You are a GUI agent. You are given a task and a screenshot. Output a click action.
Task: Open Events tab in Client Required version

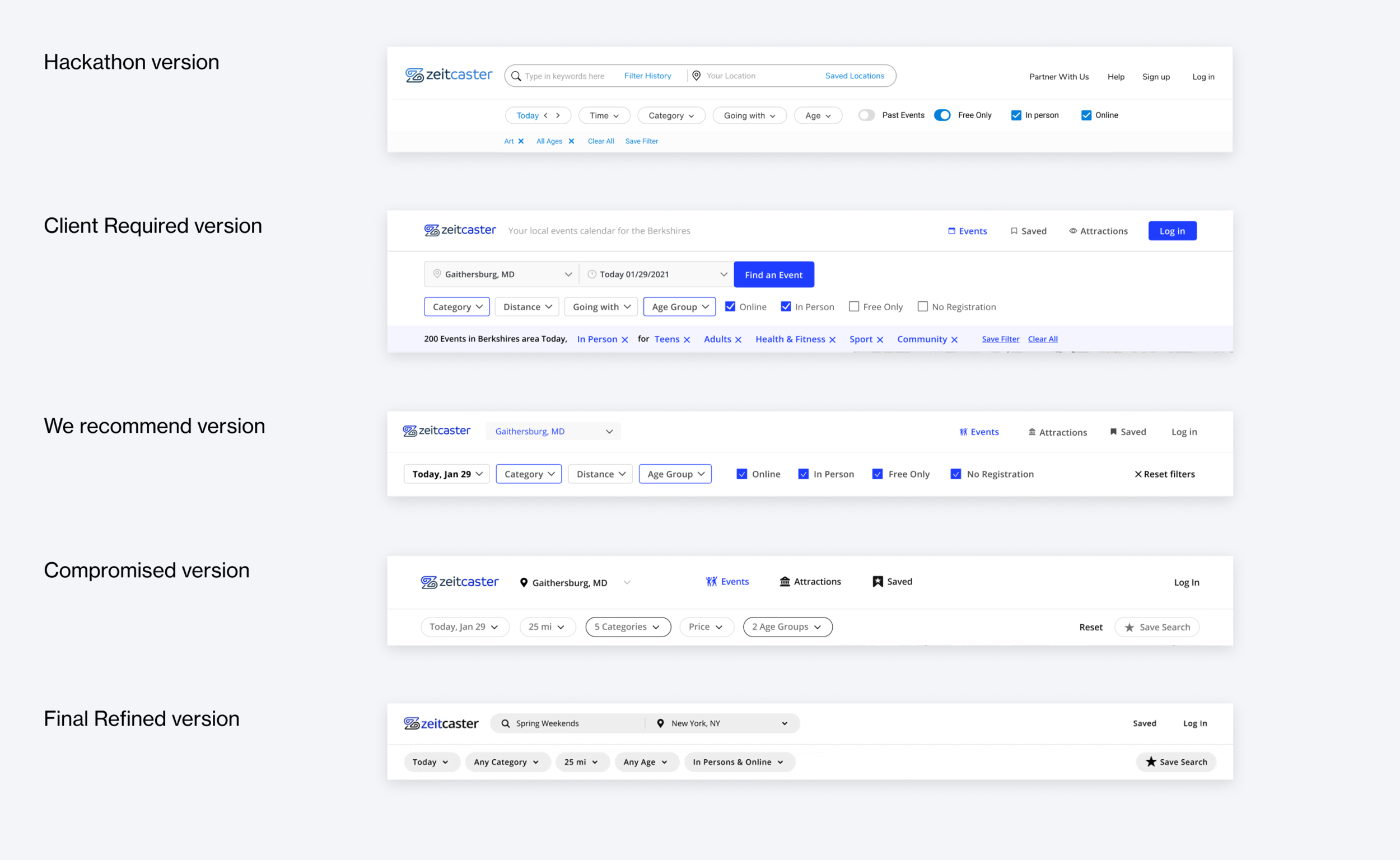pos(967,231)
